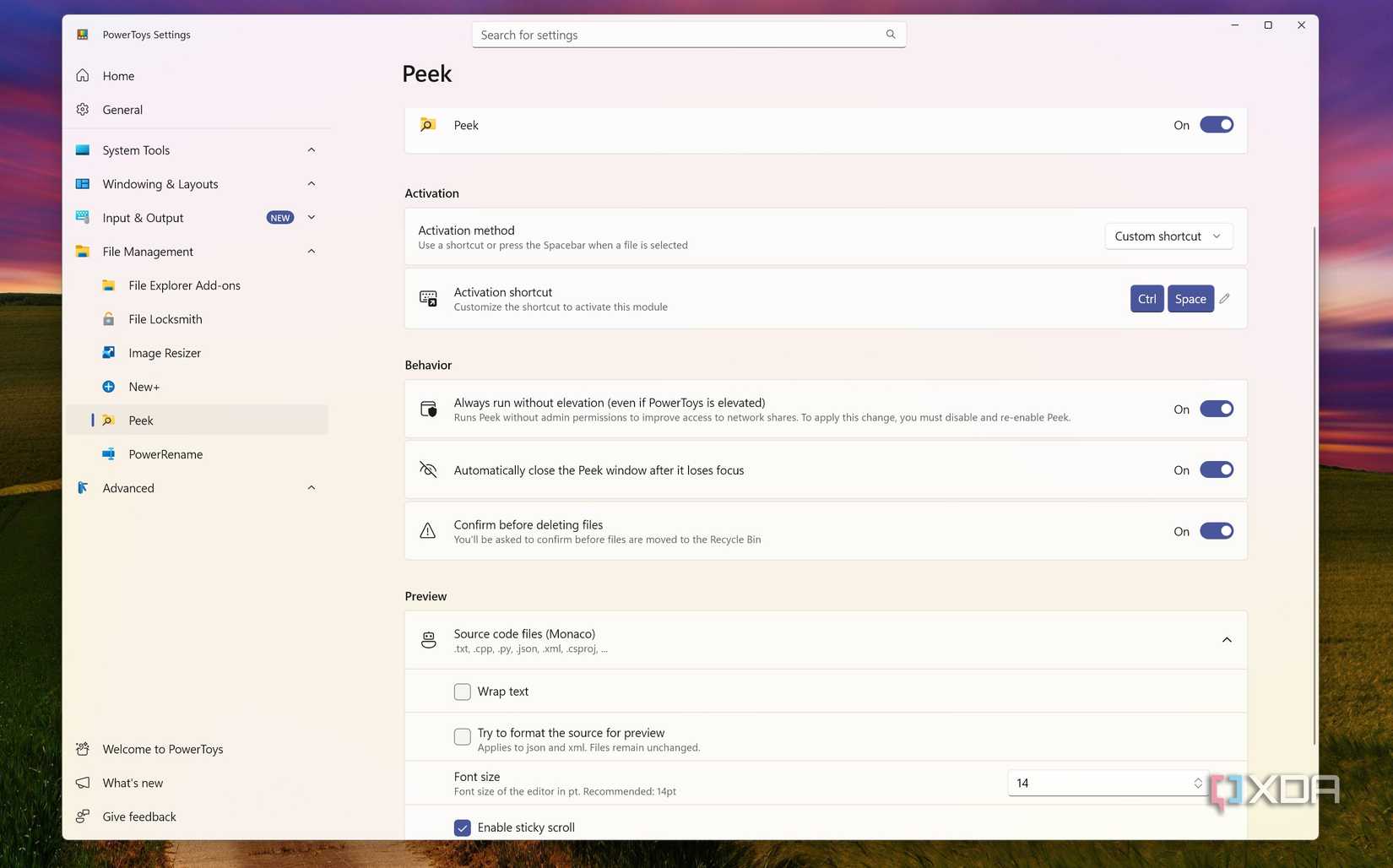
Task: Collapse the File Management section
Action: coord(311,251)
